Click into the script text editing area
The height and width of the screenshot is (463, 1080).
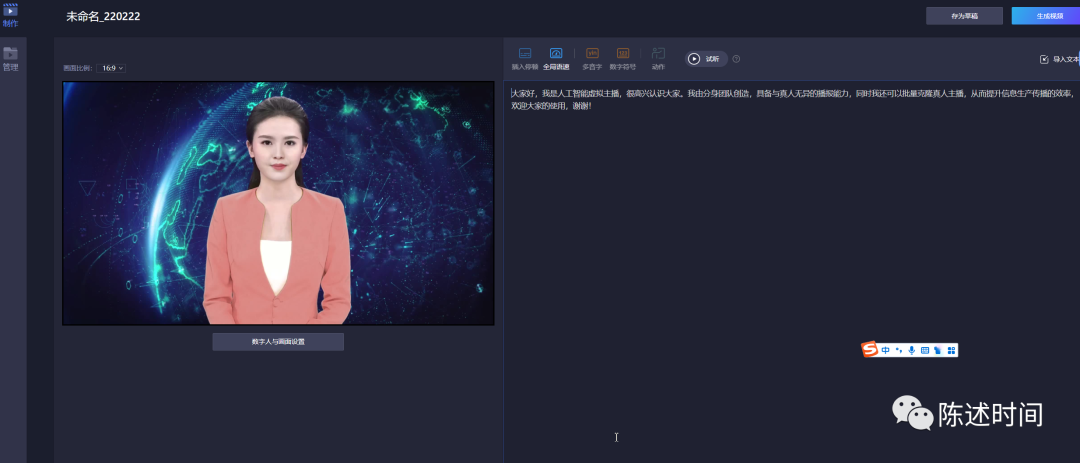coord(792,272)
